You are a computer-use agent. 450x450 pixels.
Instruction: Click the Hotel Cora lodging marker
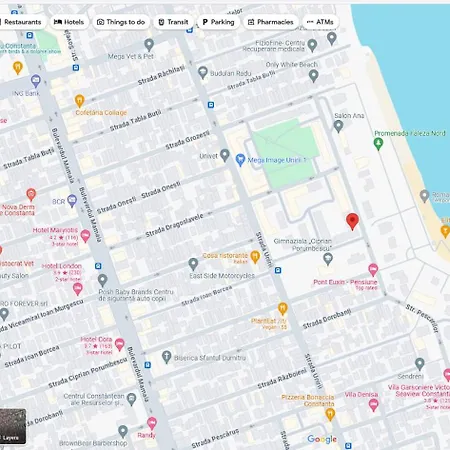pos(119,344)
